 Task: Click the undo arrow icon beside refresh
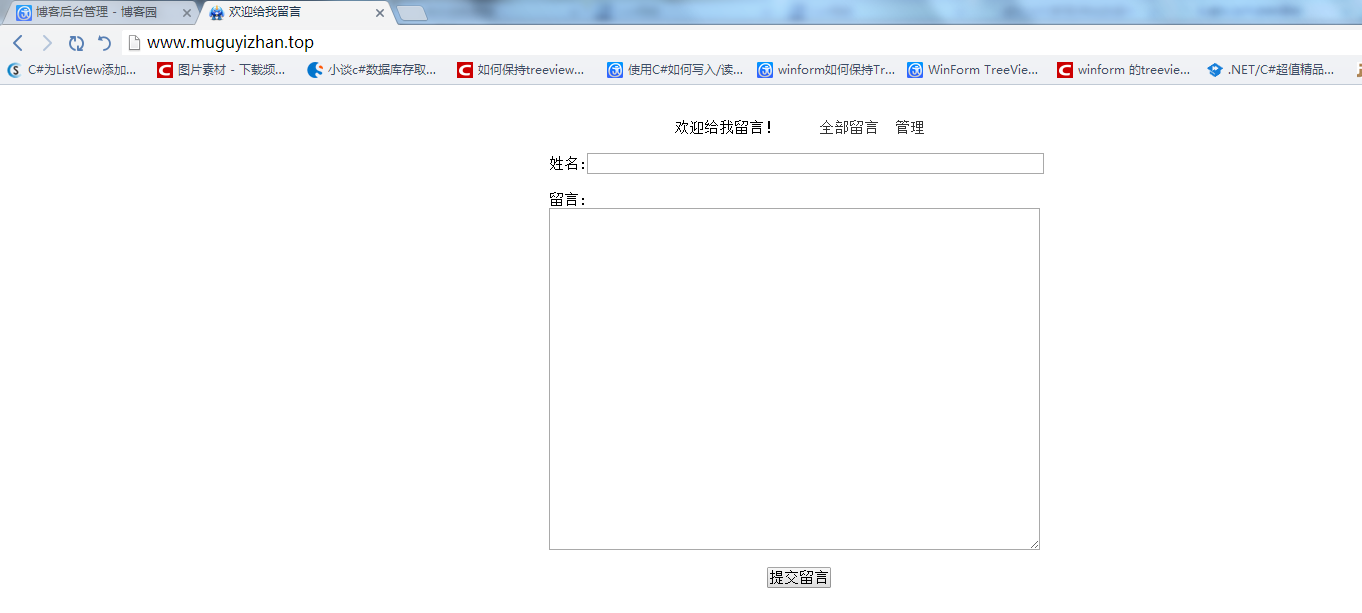(x=104, y=43)
